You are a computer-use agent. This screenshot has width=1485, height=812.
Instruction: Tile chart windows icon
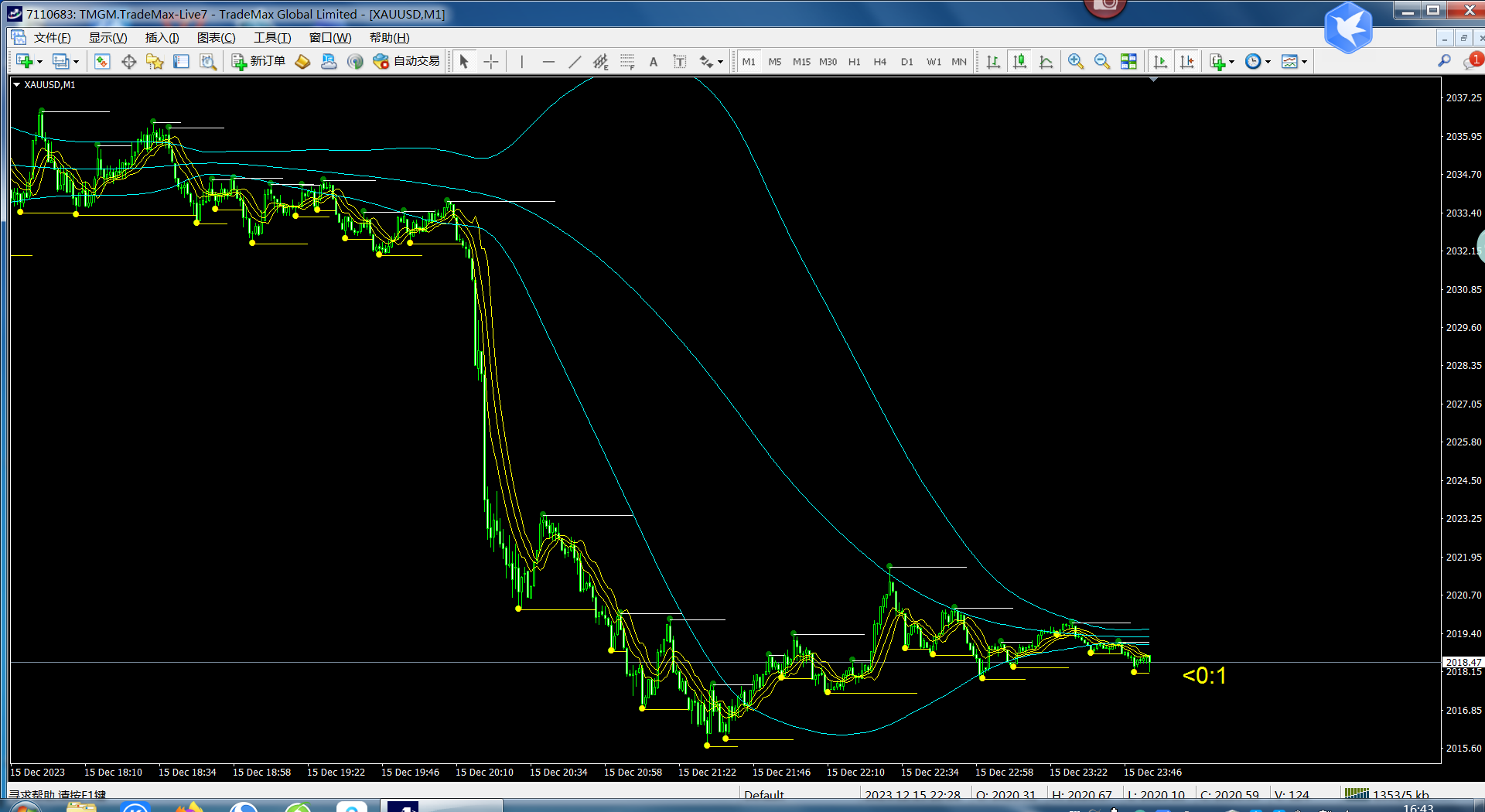coord(1128,61)
